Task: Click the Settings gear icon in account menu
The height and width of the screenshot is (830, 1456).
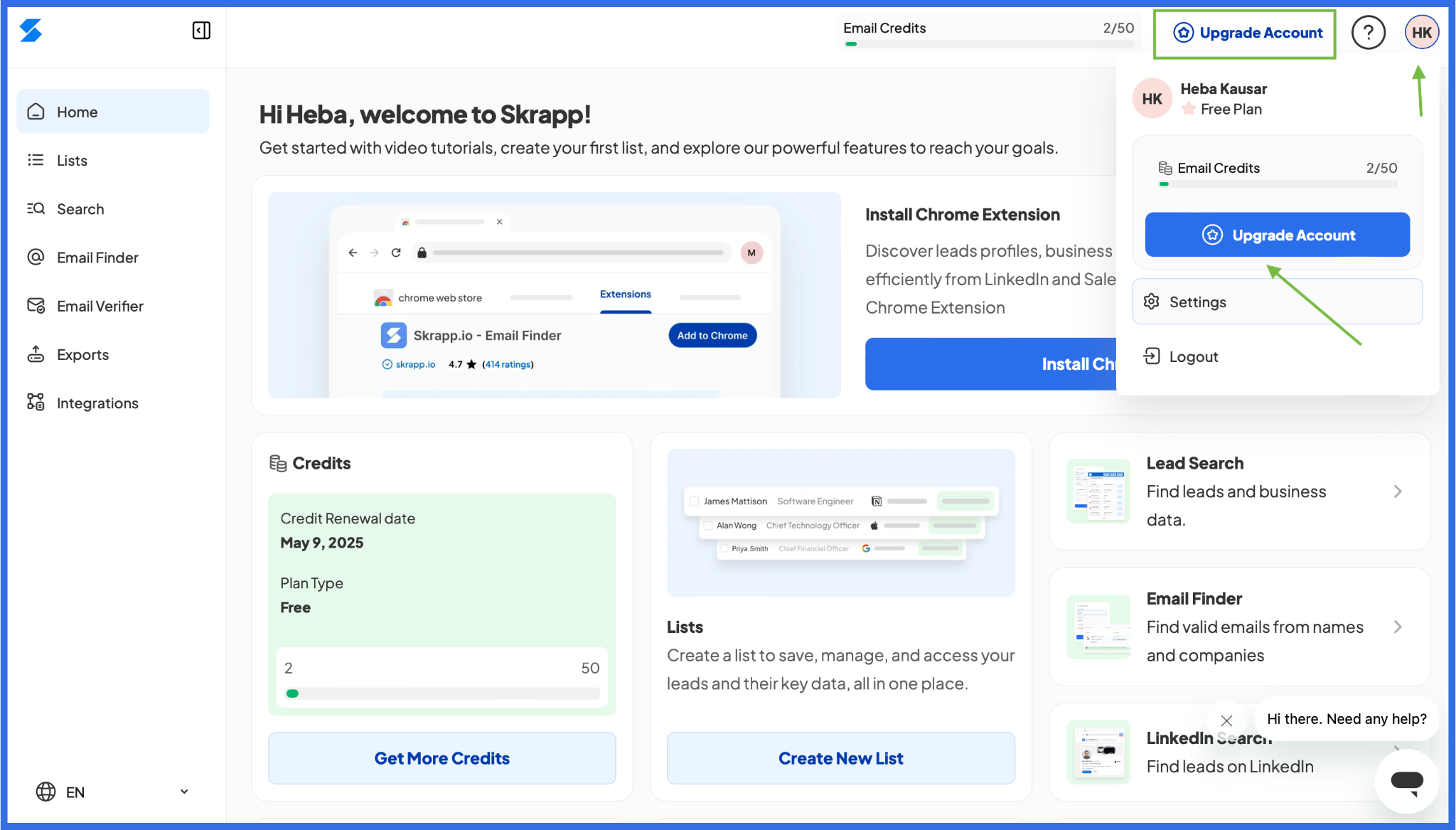Action: point(1152,302)
